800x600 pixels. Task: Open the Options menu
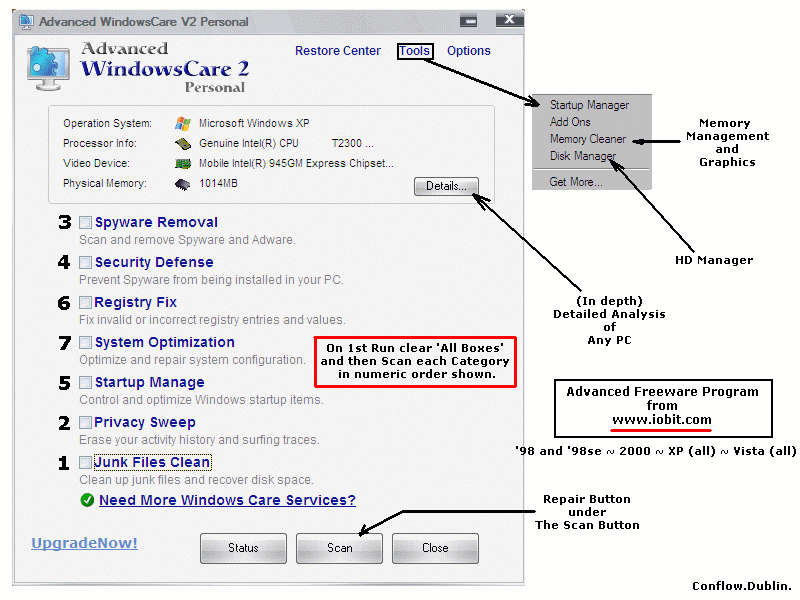click(469, 51)
